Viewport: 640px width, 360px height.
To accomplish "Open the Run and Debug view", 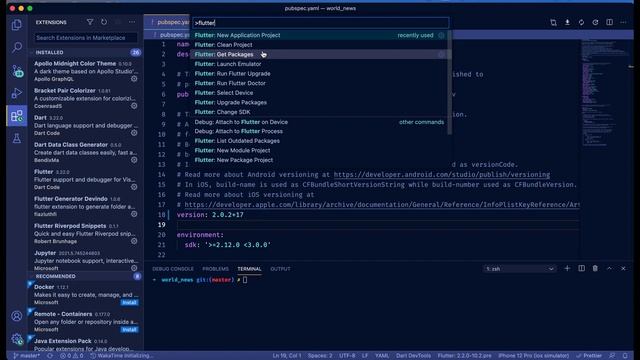I will (x=17, y=93).
